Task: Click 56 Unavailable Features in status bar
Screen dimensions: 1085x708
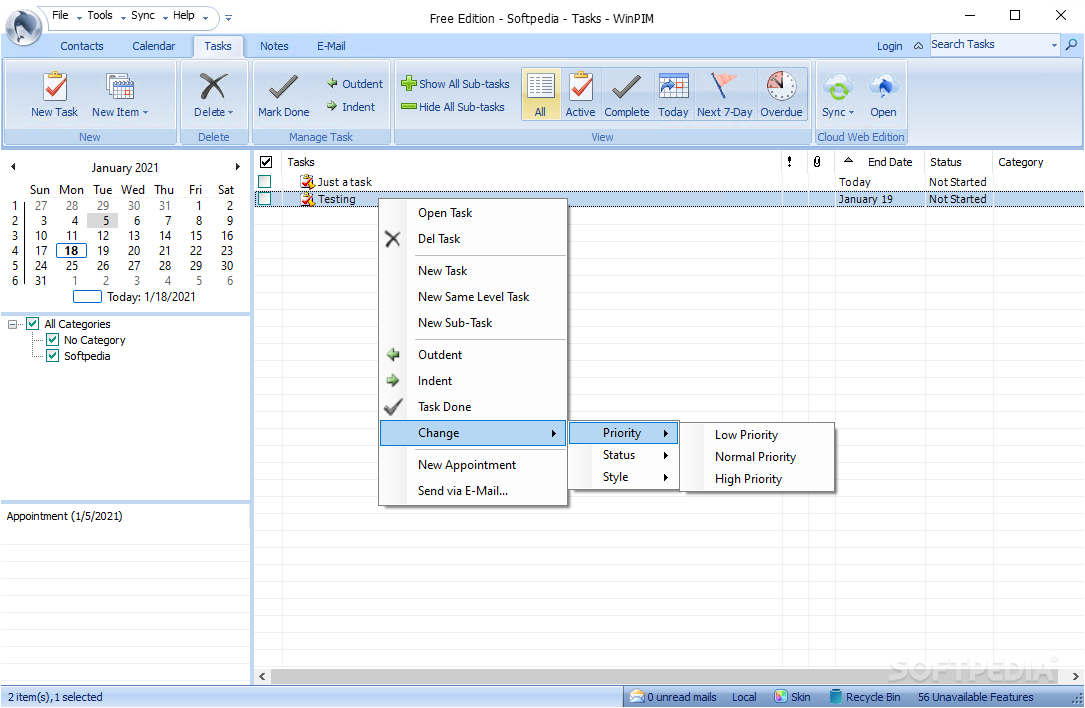Action: coord(975,697)
